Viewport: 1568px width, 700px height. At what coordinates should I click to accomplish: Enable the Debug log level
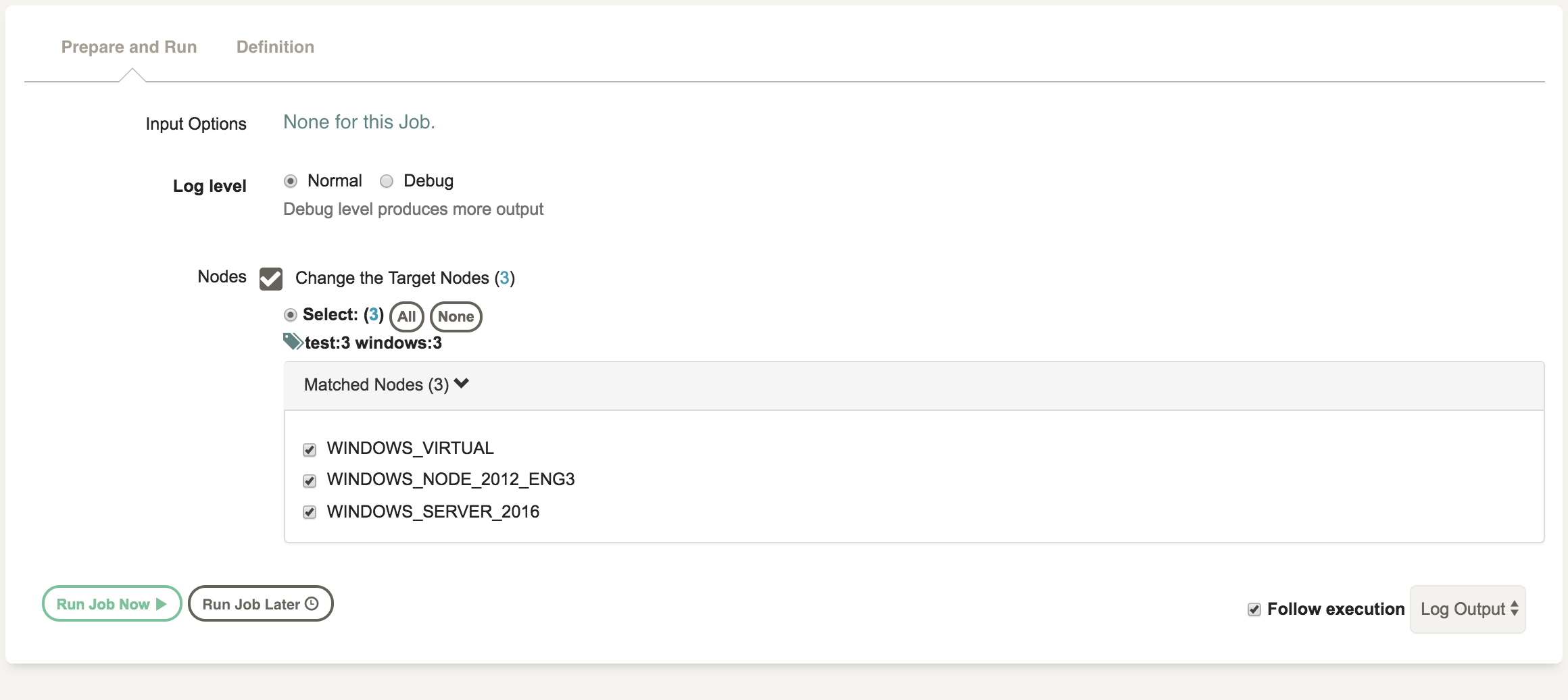pyautogui.click(x=387, y=181)
